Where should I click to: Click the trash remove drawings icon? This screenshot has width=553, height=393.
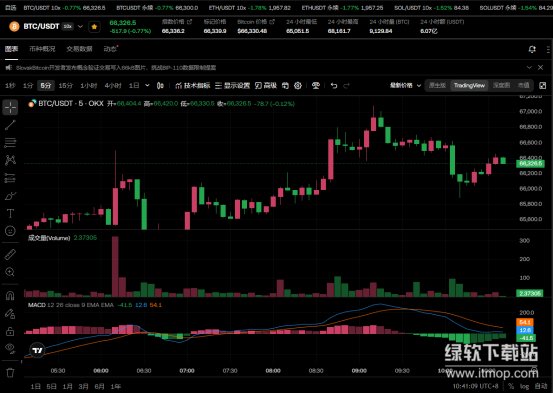pyautogui.click(x=10, y=373)
